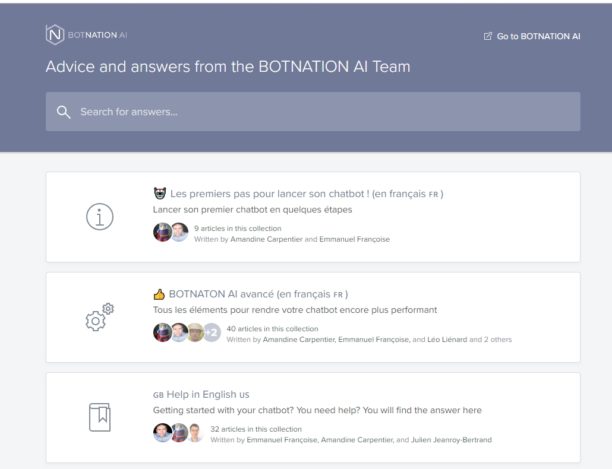Click the gears icon of BOTNATON AI avancé

coord(100,317)
